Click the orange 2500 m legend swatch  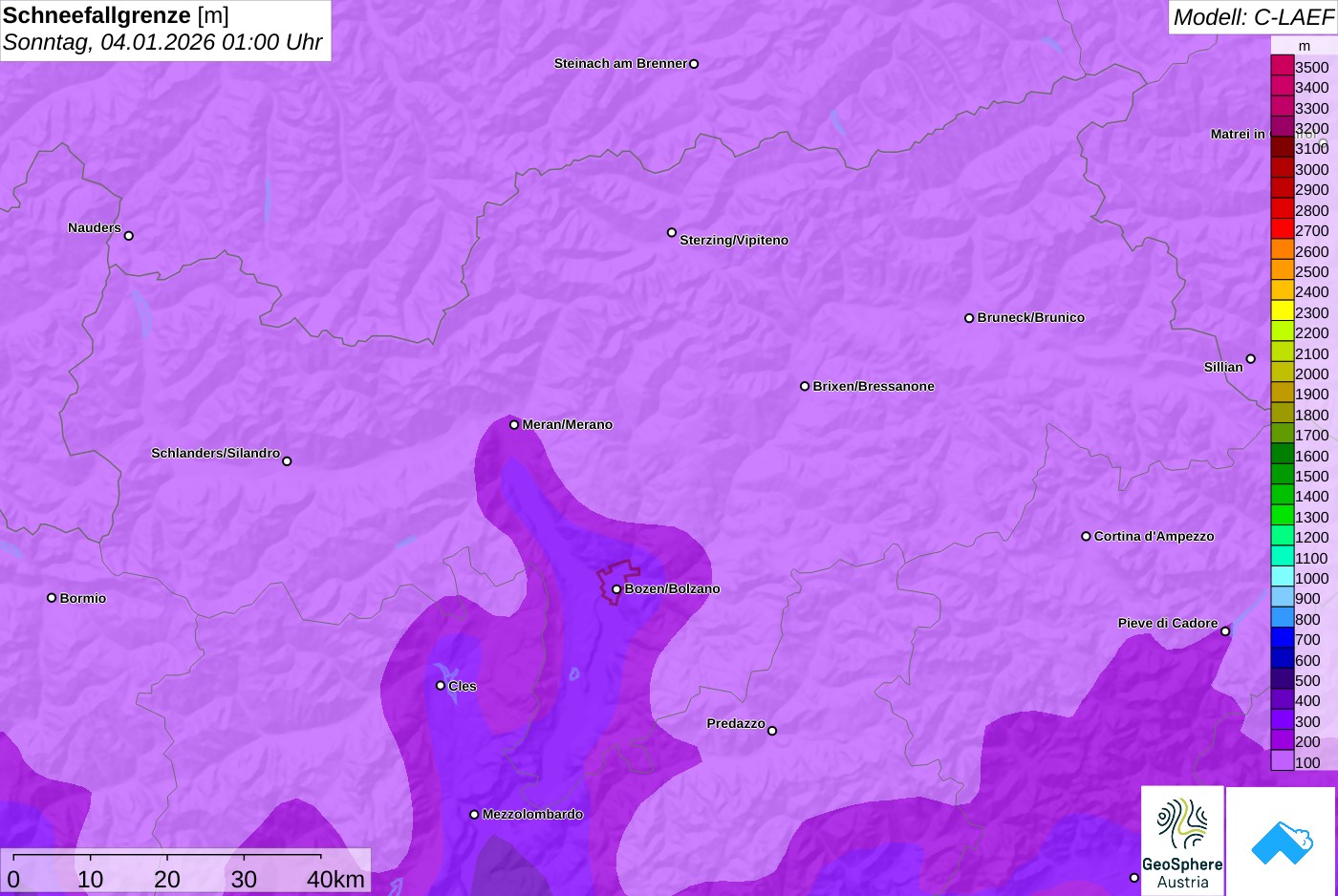[1283, 270]
